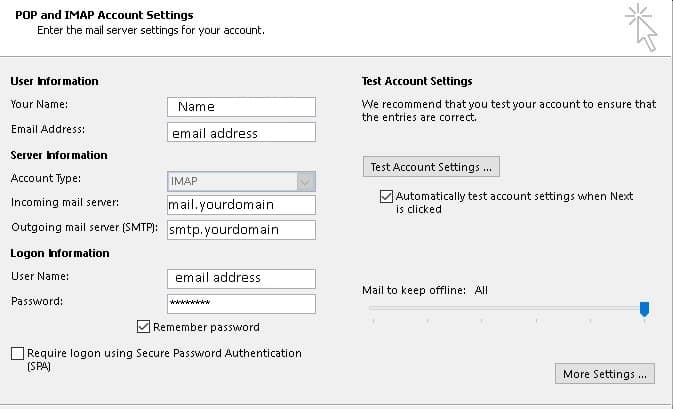Toggle the Remember password checkbox
The height and width of the screenshot is (409, 673).
pos(143,327)
